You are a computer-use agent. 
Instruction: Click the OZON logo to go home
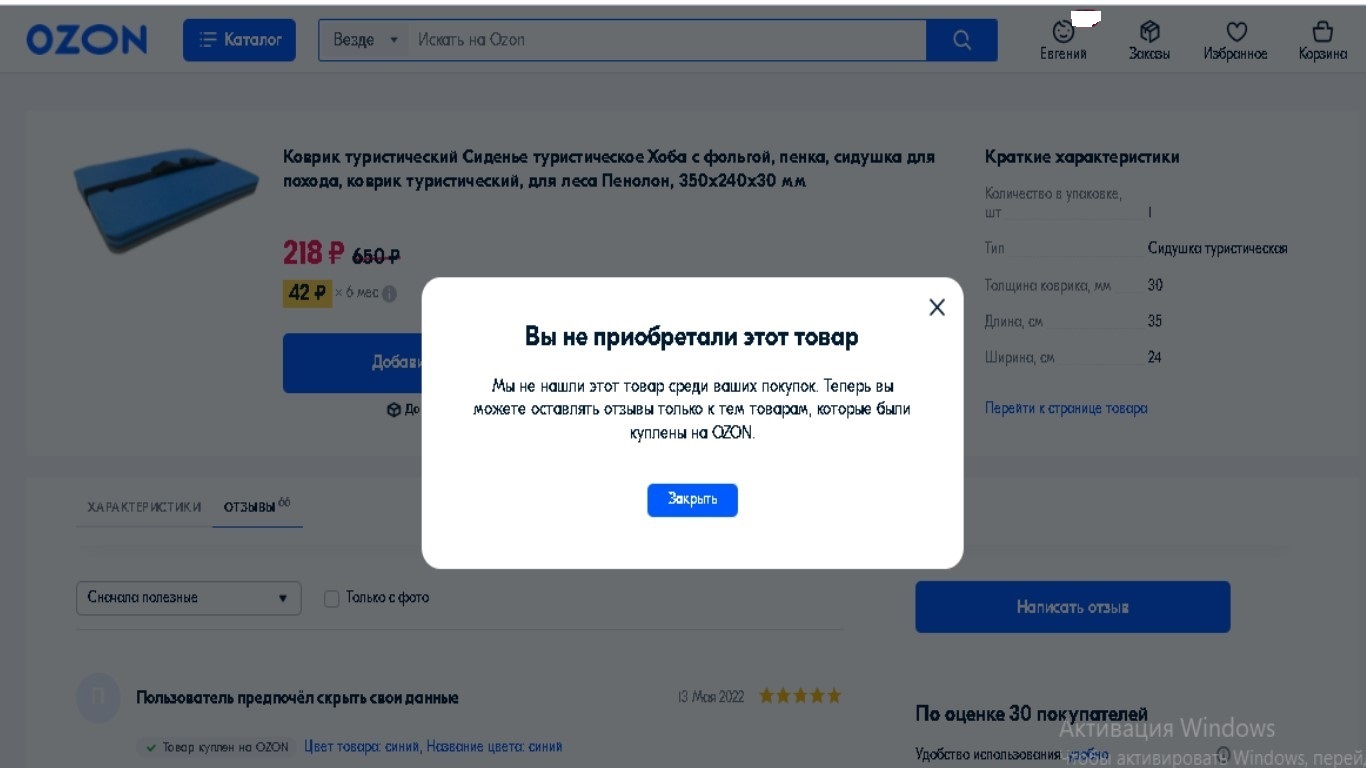click(86, 39)
